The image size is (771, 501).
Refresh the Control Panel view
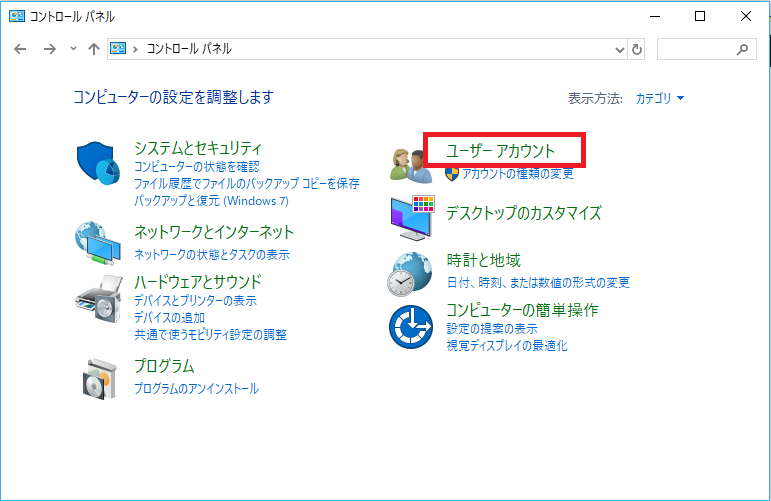637,49
